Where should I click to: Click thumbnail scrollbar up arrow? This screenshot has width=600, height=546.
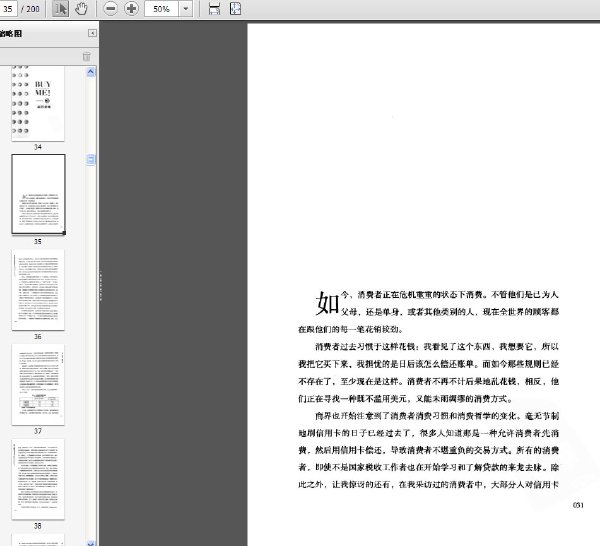(91, 72)
